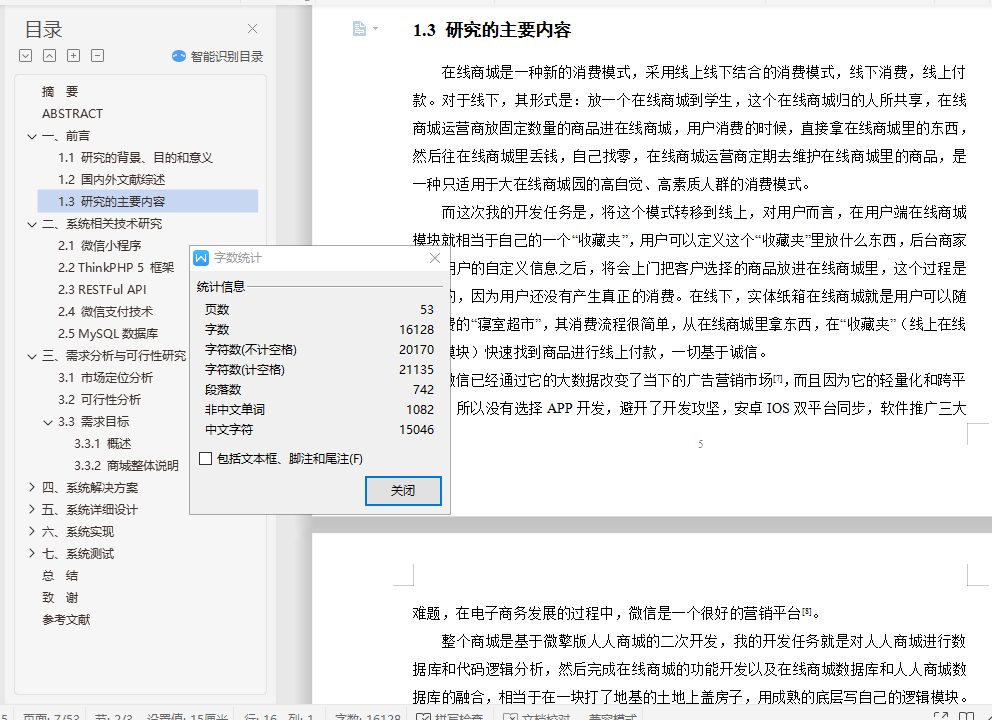Click the paragraph layout icon beside heading 1.3
992x720 pixels.
point(359,28)
